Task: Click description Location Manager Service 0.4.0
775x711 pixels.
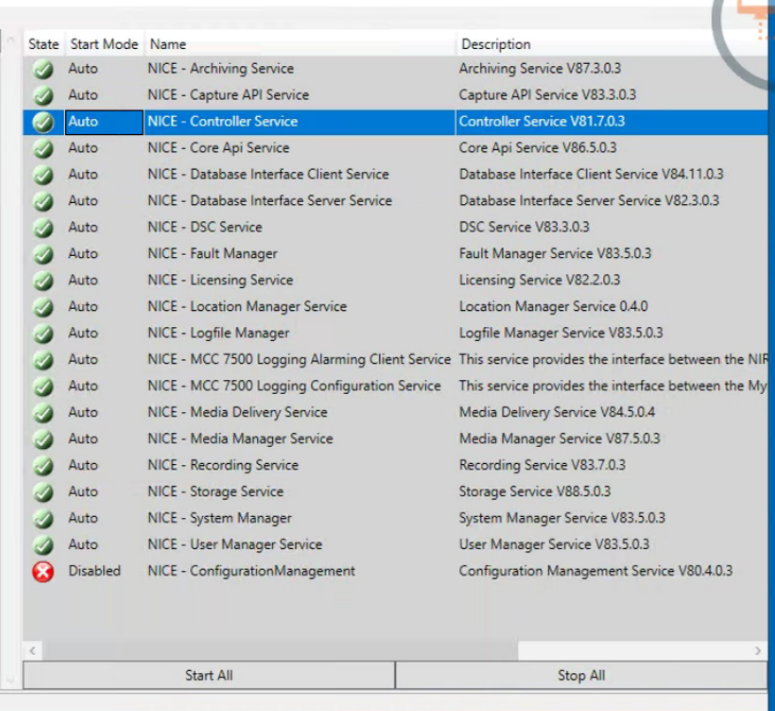Action: [x=554, y=306]
